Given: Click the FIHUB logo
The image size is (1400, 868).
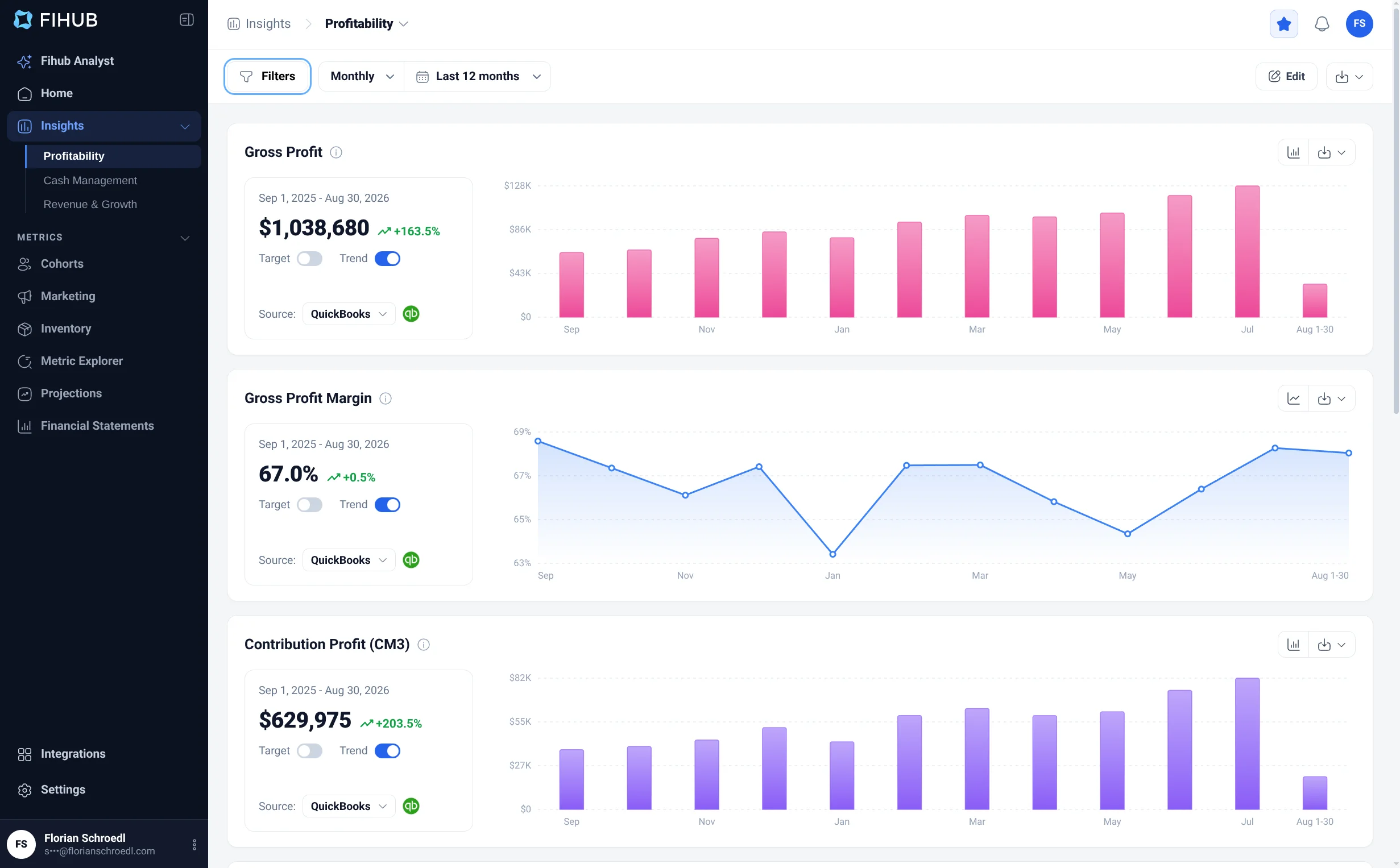Looking at the screenshot, I should click(55, 20).
